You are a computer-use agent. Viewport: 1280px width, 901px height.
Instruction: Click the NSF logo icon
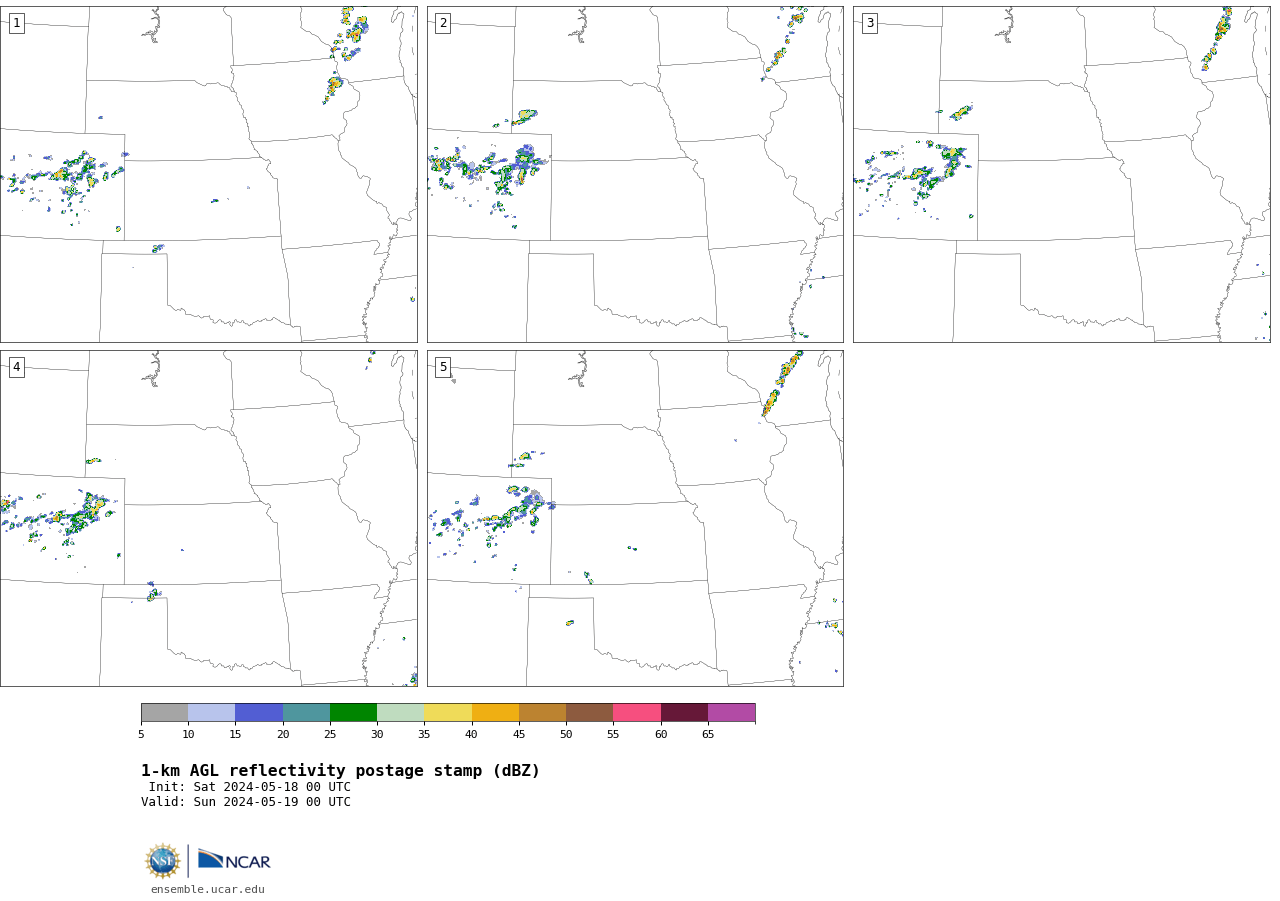(x=163, y=861)
